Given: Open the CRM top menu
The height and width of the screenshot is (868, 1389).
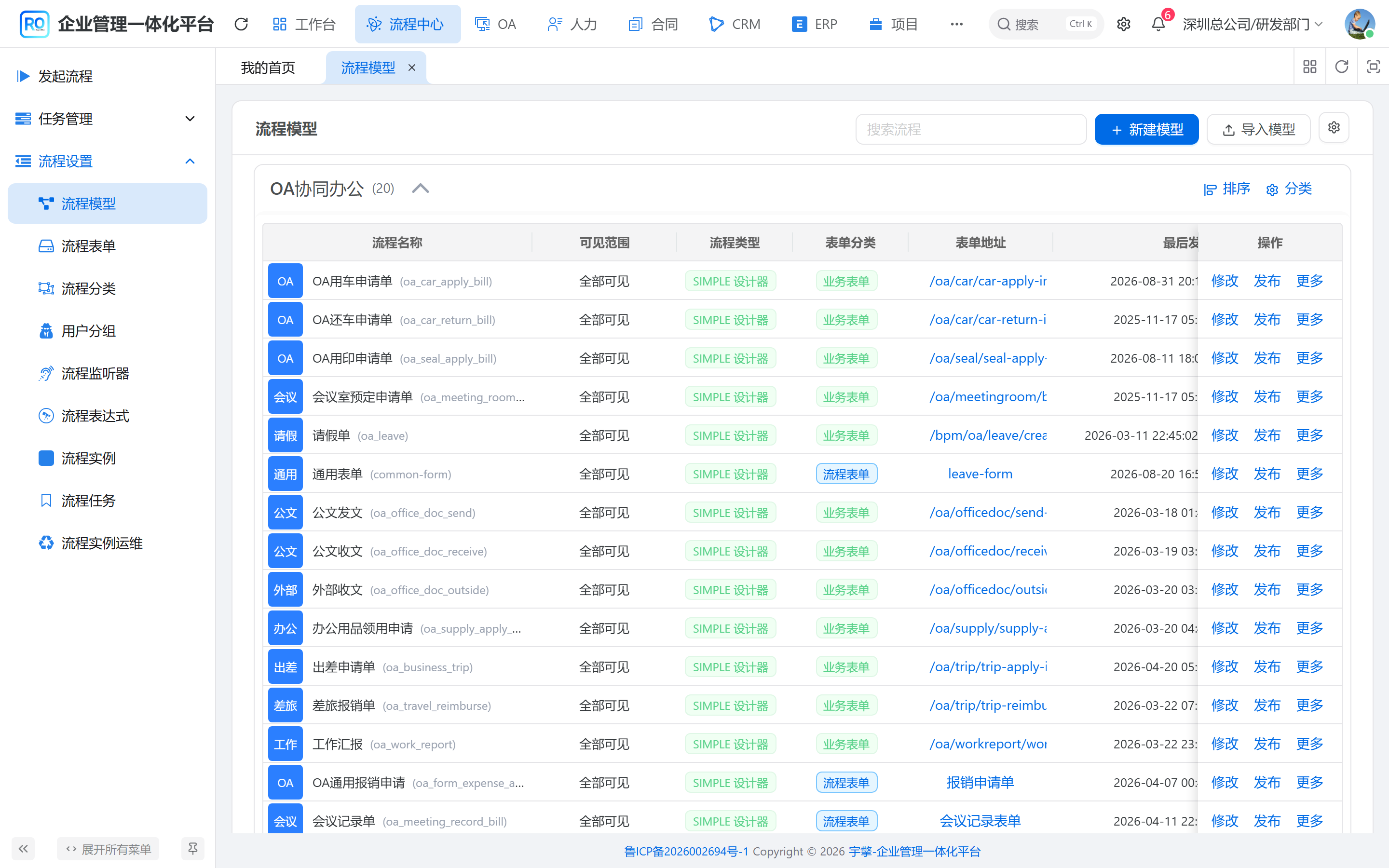Looking at the screenshot, I should [735, 24].
